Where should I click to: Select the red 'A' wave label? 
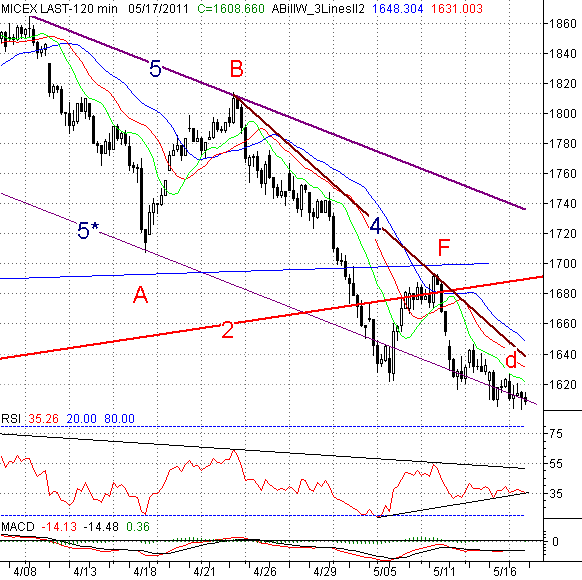click(140, 295)
